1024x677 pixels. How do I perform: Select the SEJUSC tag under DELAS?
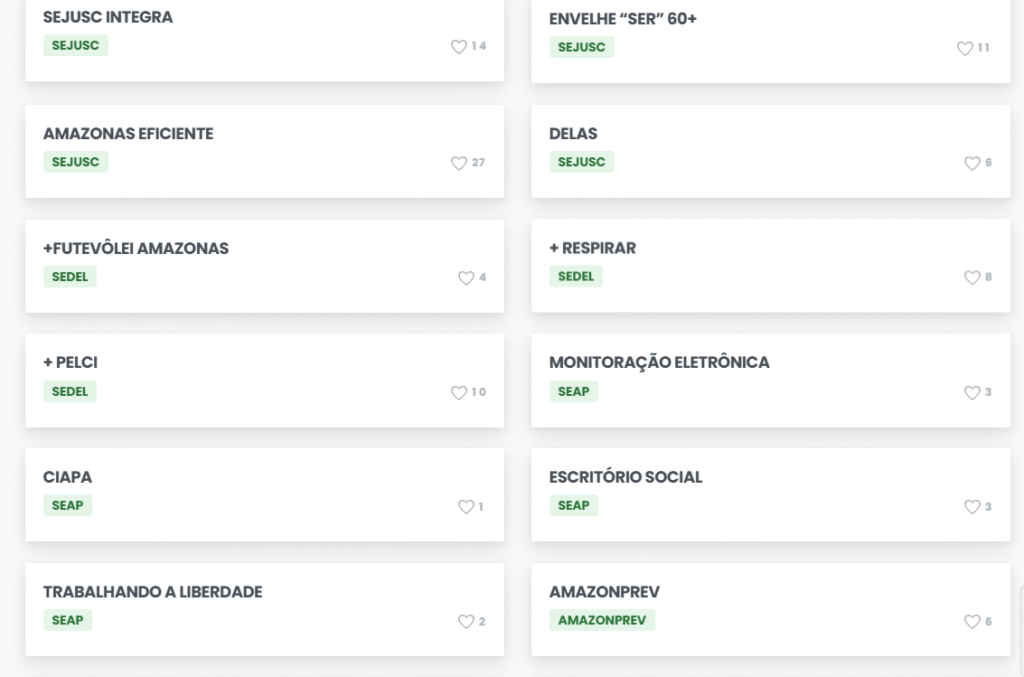tap(581, 162)
